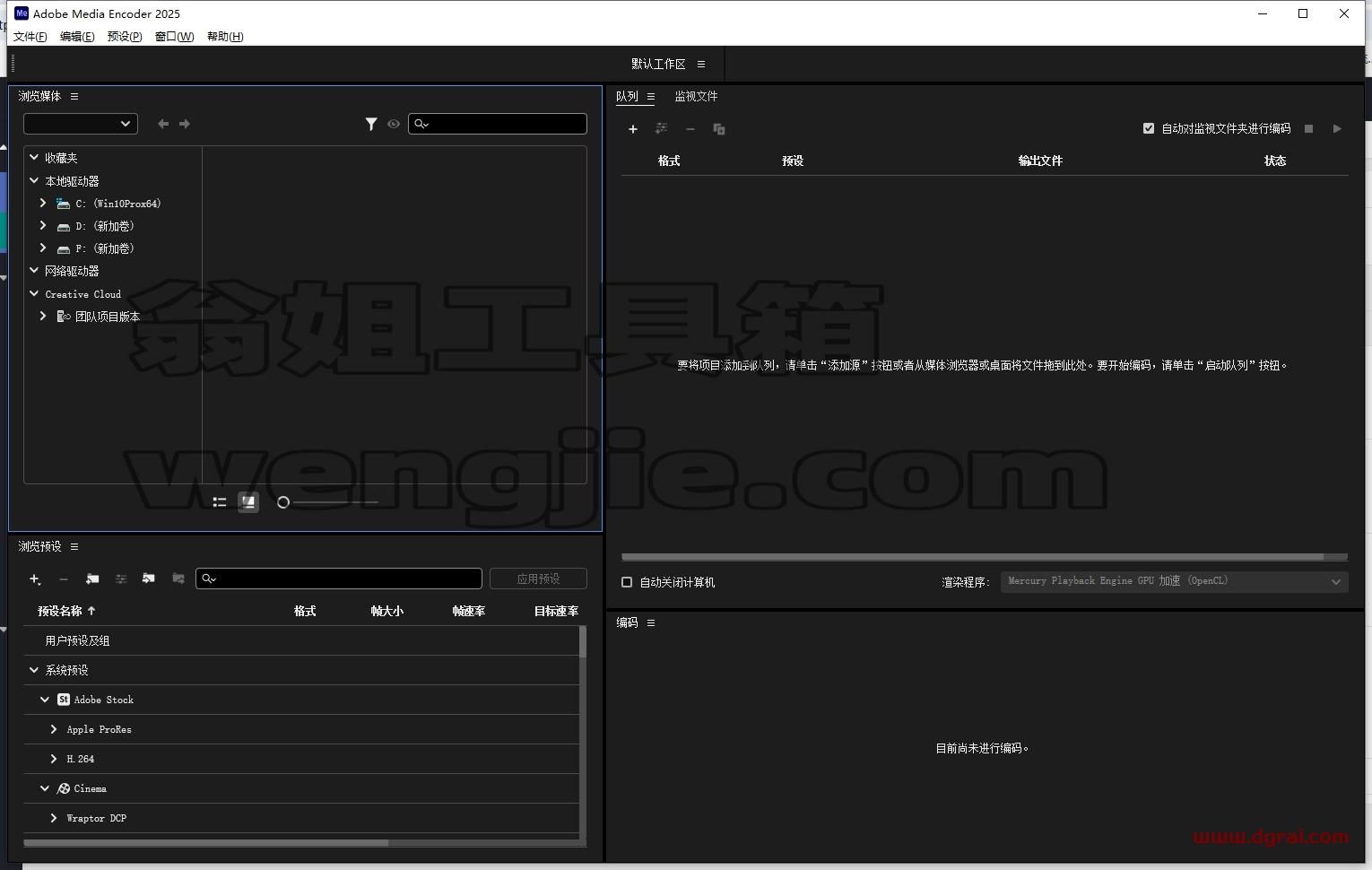1372x870 pixels.
Task: Switch to the 监视文件 tab
Action: (x=696, y=96)
